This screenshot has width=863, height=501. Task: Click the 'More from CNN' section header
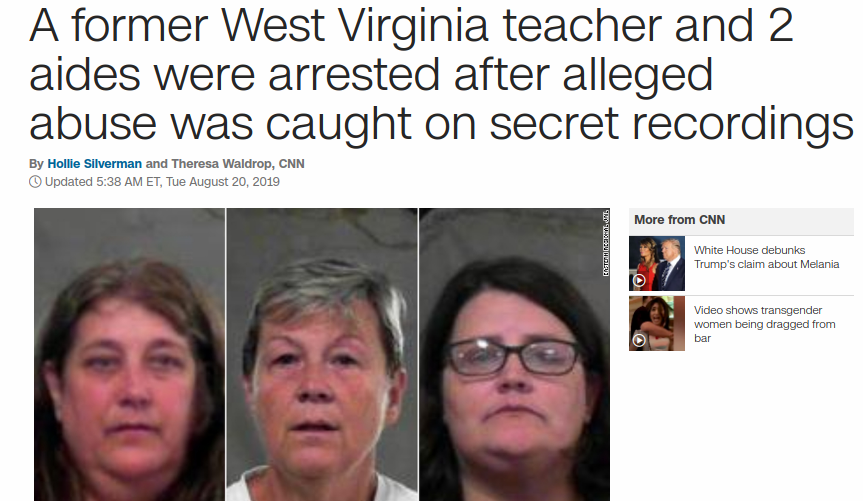tap(680, 220)
